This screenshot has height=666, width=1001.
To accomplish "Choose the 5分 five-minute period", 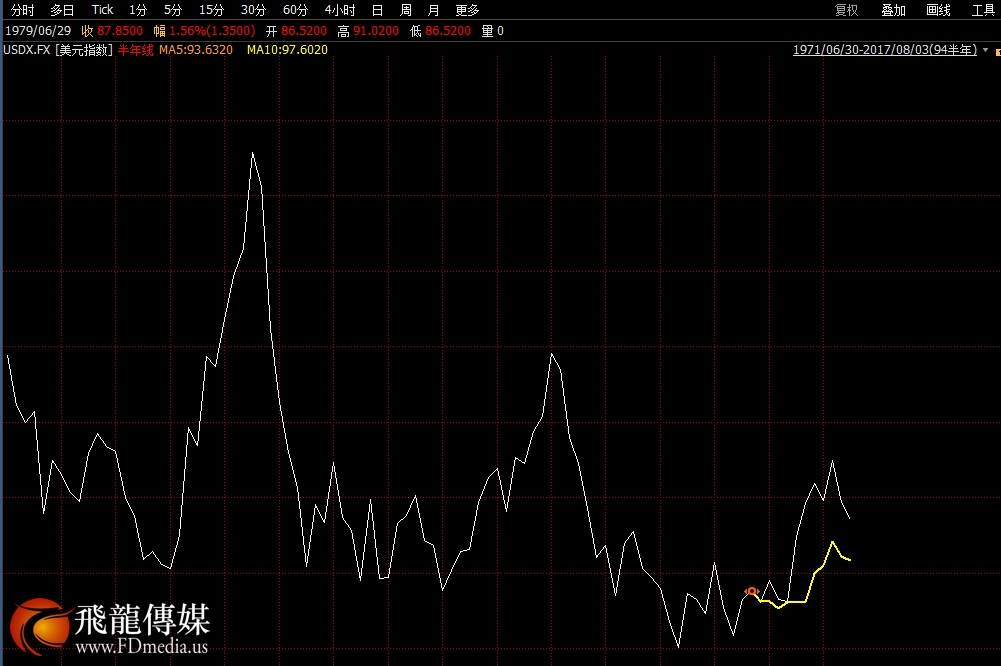I will 173,10.
